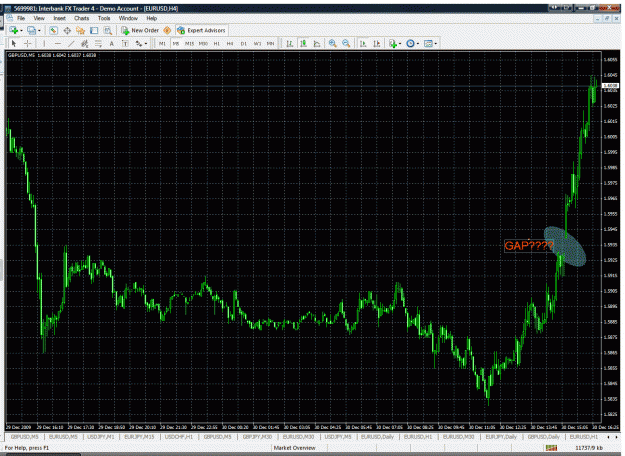Expand the Indicators dropdown arrow
Viewport: 625px width, 456px height.
[400, 44]
